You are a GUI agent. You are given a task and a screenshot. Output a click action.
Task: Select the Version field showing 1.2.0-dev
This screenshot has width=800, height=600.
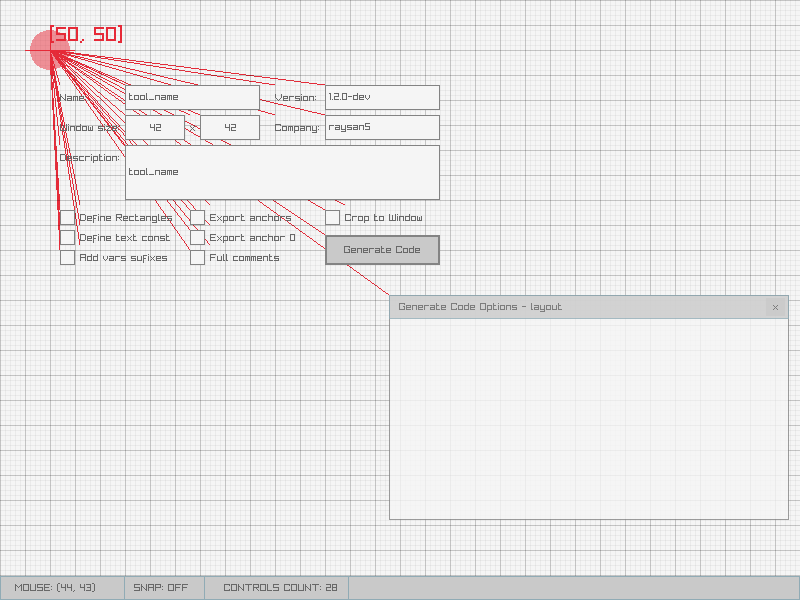click(x=382, y=98)
